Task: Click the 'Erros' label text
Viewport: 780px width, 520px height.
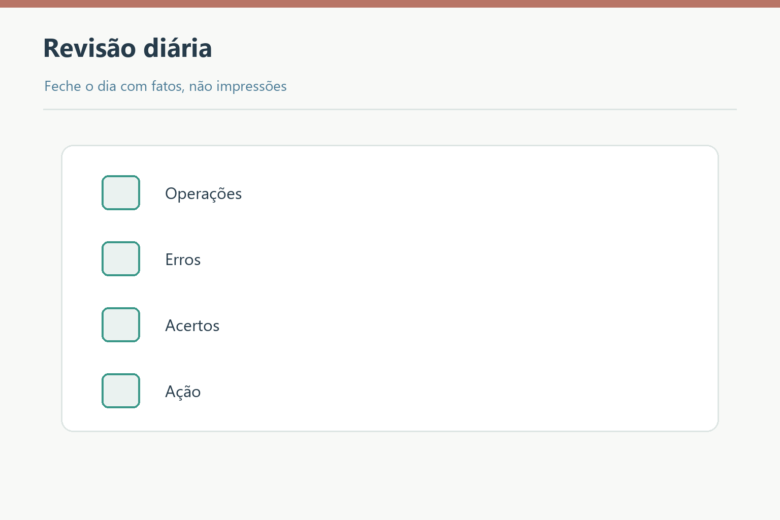Action: 183,260
